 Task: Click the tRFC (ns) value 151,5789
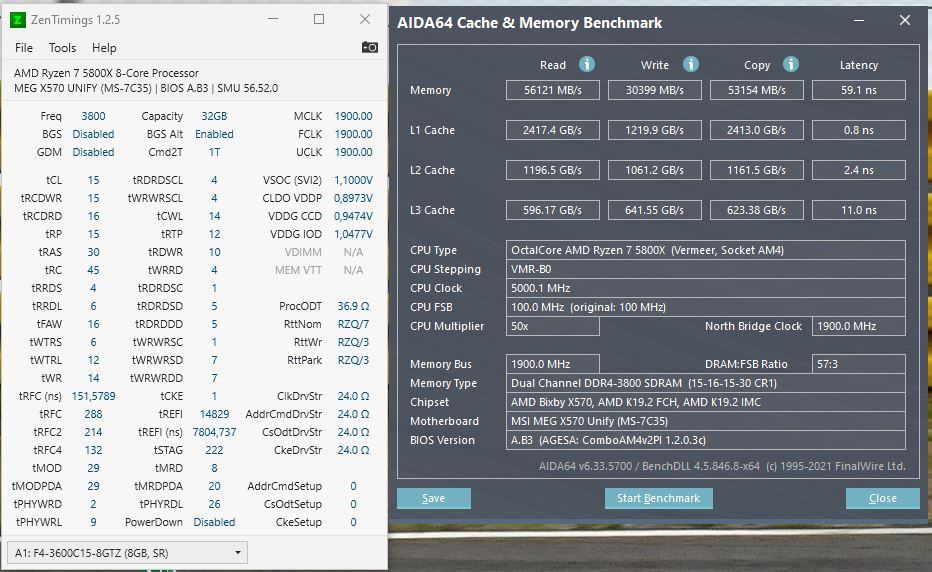(x=93, y=396)
